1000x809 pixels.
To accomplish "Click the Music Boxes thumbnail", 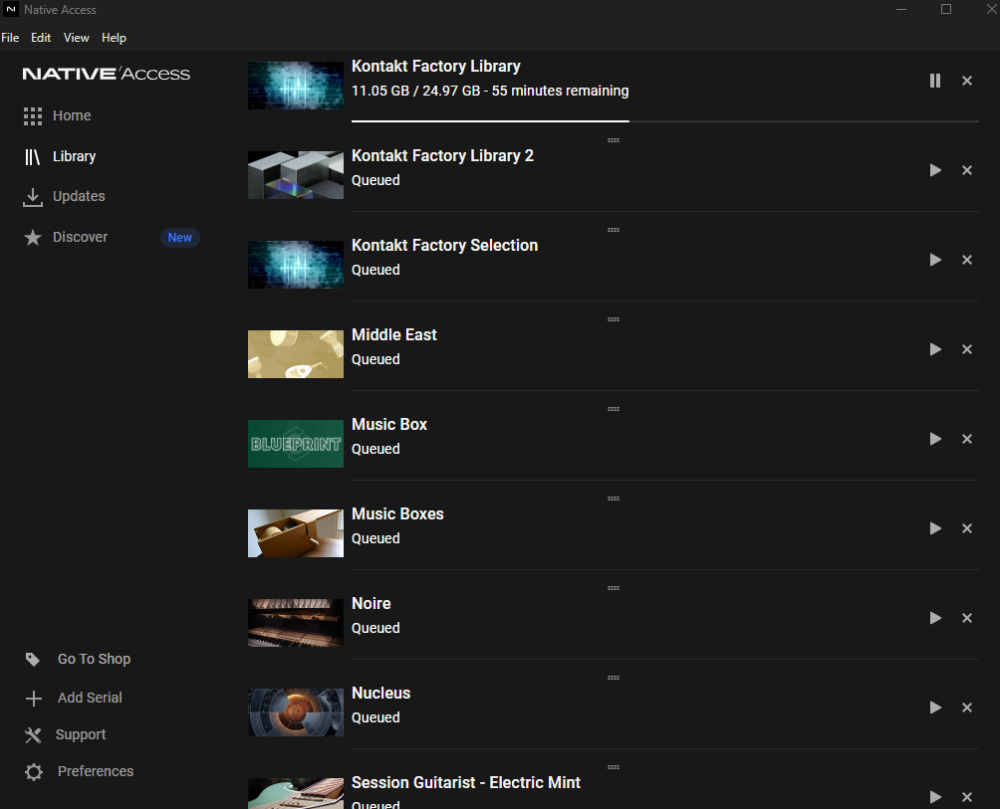I will click(x=295, y=533).
